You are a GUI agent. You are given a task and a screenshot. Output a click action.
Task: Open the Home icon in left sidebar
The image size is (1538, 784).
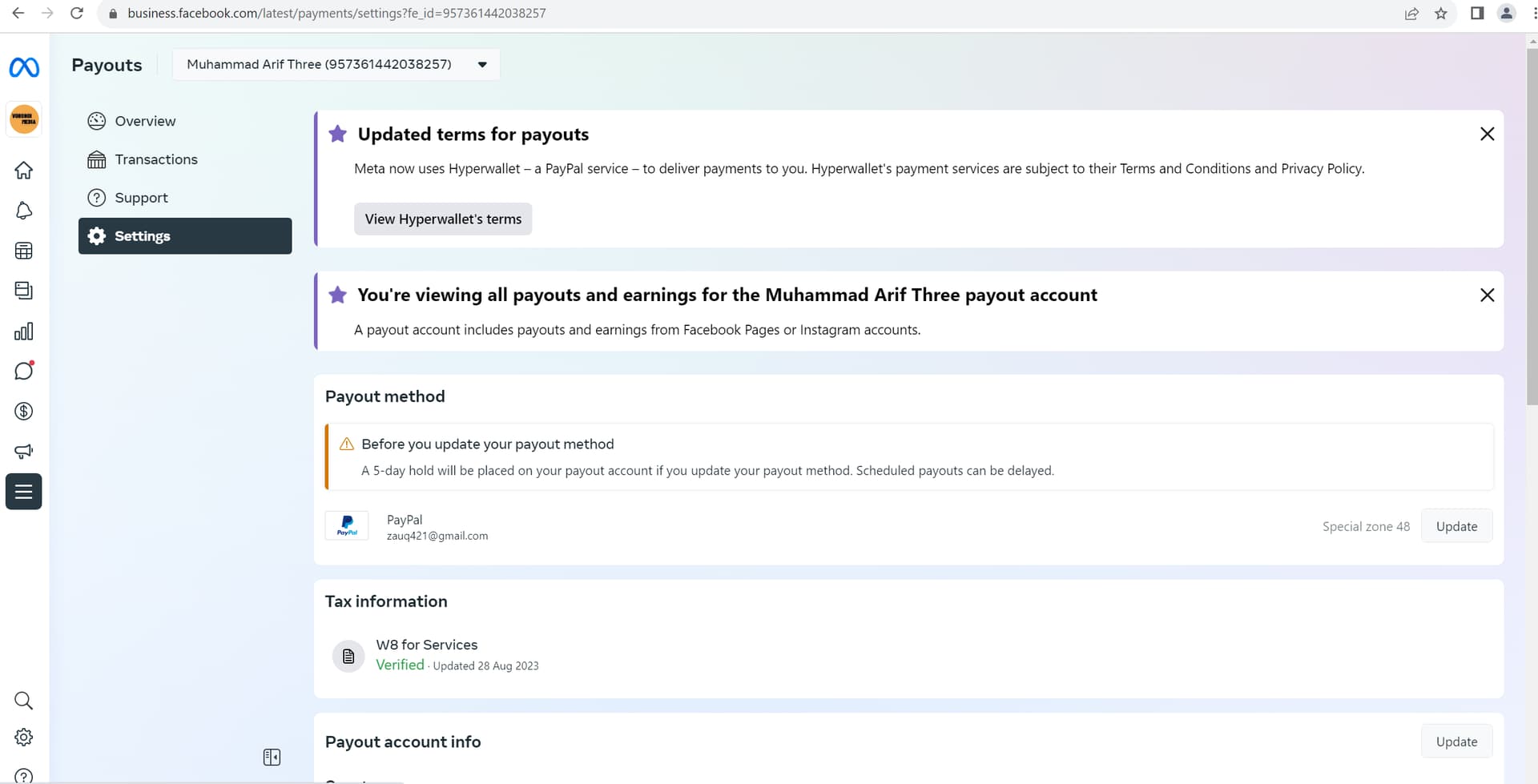pos(24,171)
